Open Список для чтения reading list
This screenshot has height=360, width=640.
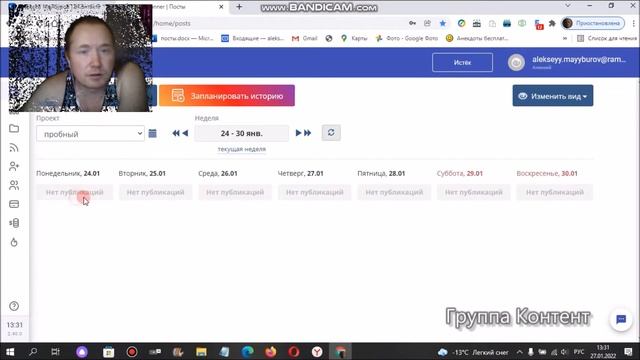[x=607, y=38]
